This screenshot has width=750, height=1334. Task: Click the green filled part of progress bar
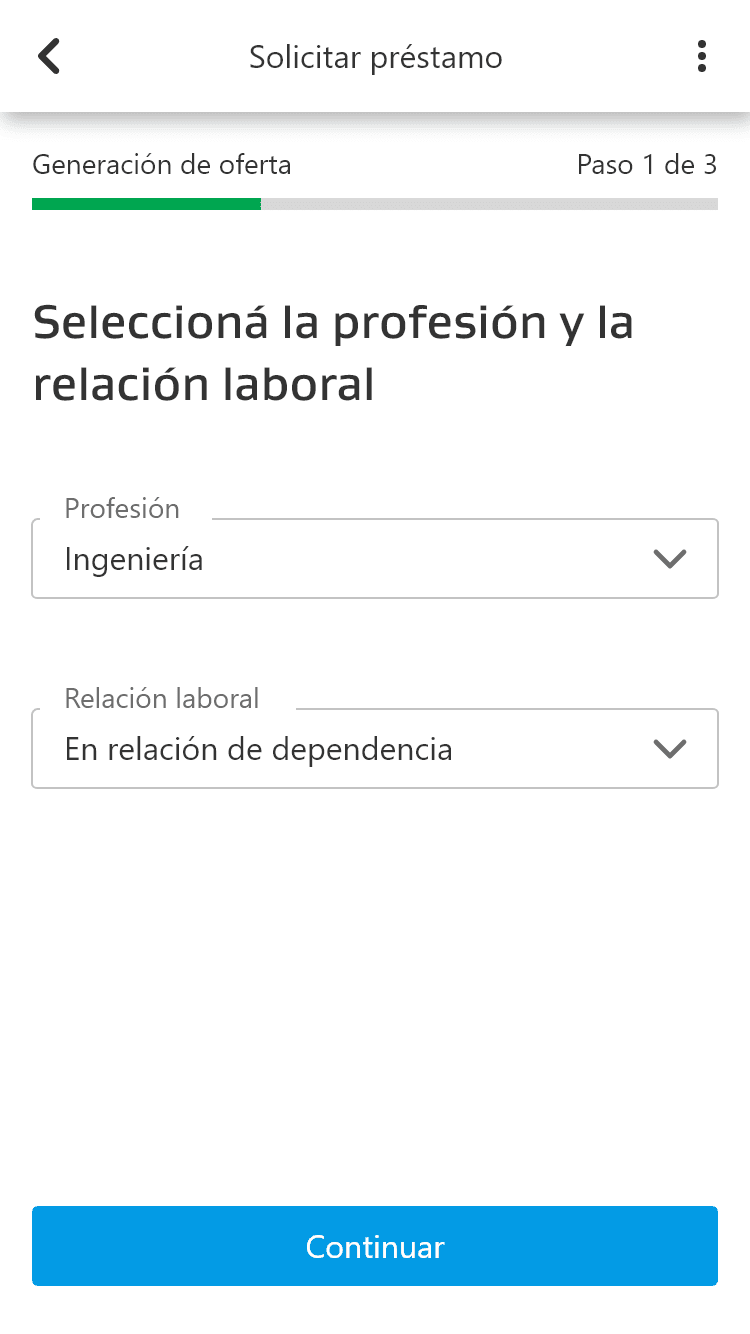point(146,204)
